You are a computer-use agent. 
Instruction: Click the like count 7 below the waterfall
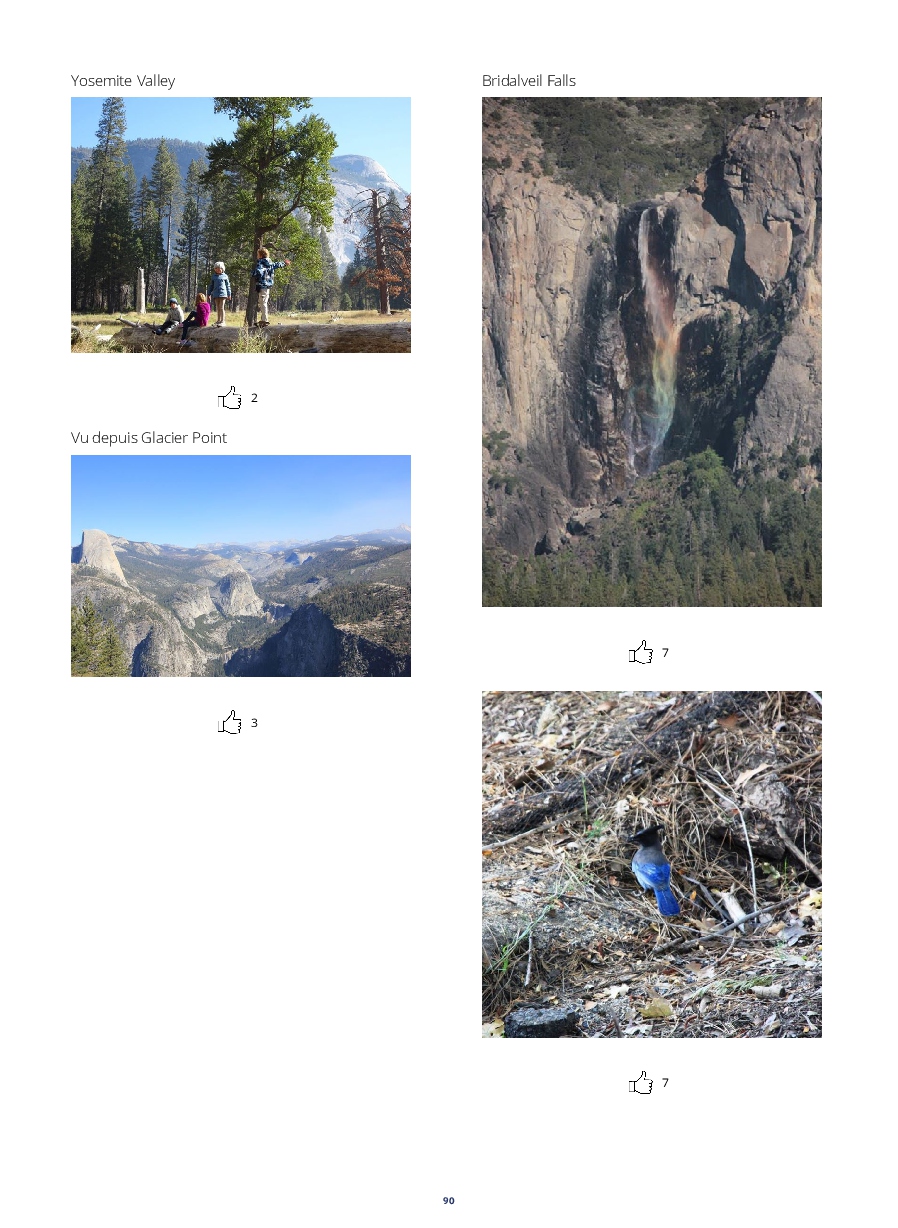pos(665,653)
